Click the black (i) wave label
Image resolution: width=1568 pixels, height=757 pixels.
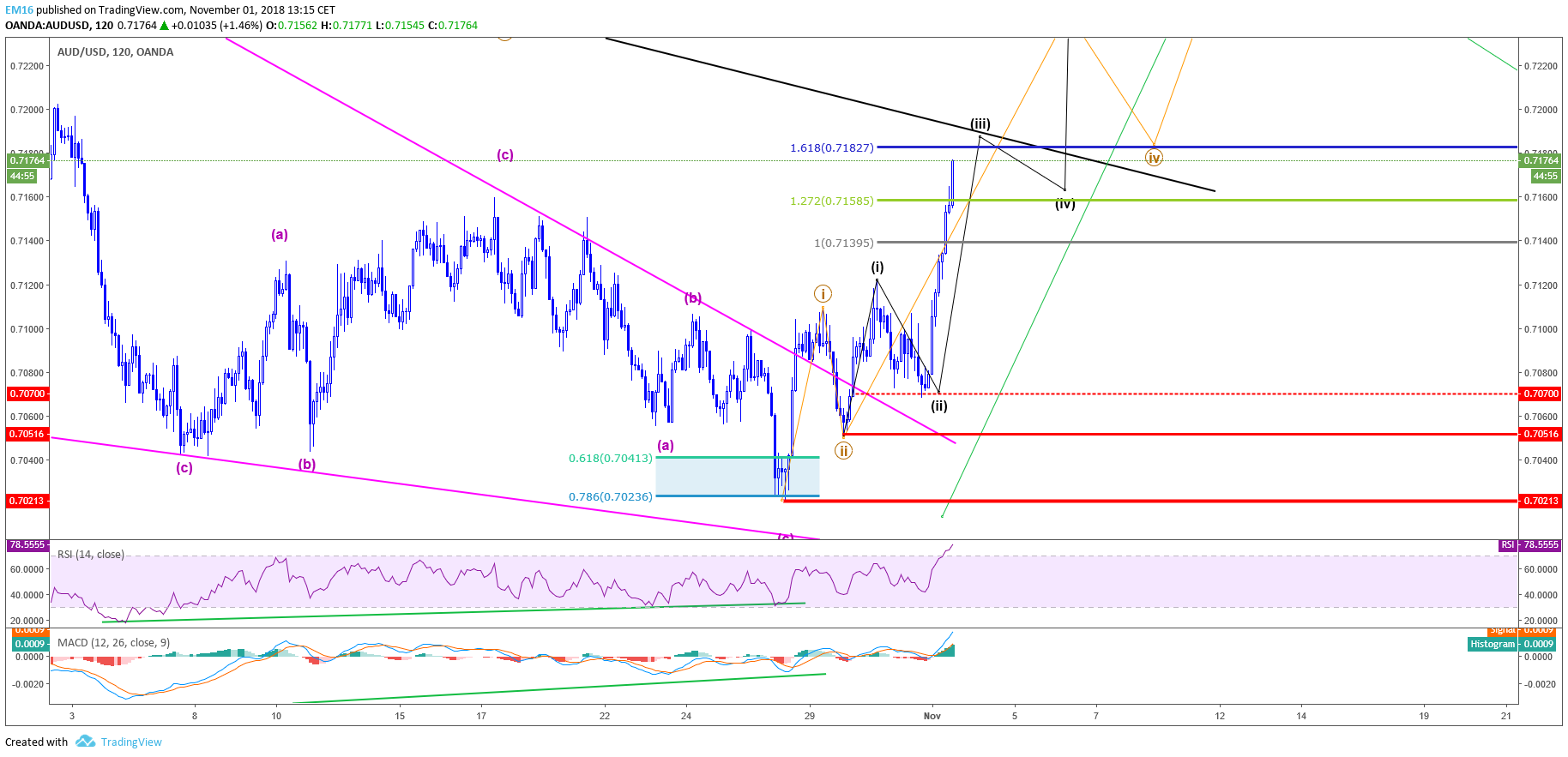pos(877,267)
